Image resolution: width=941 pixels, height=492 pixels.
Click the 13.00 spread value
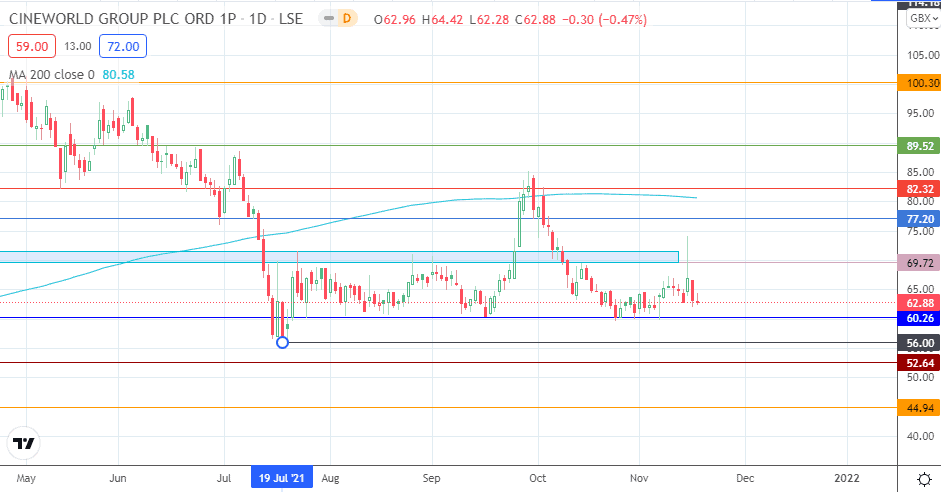tap(78, 46)
